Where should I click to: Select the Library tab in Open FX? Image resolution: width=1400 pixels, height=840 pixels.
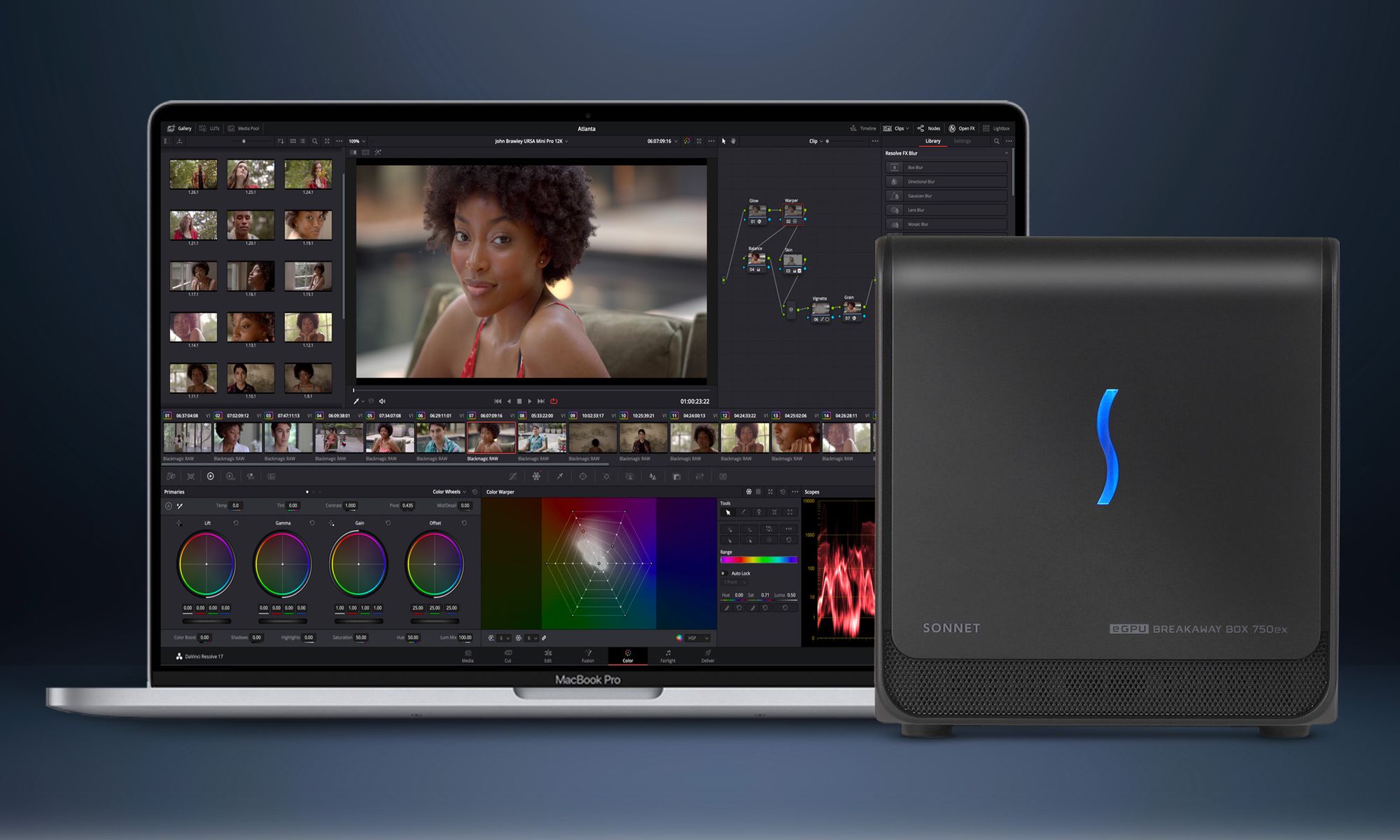(933, 141)
